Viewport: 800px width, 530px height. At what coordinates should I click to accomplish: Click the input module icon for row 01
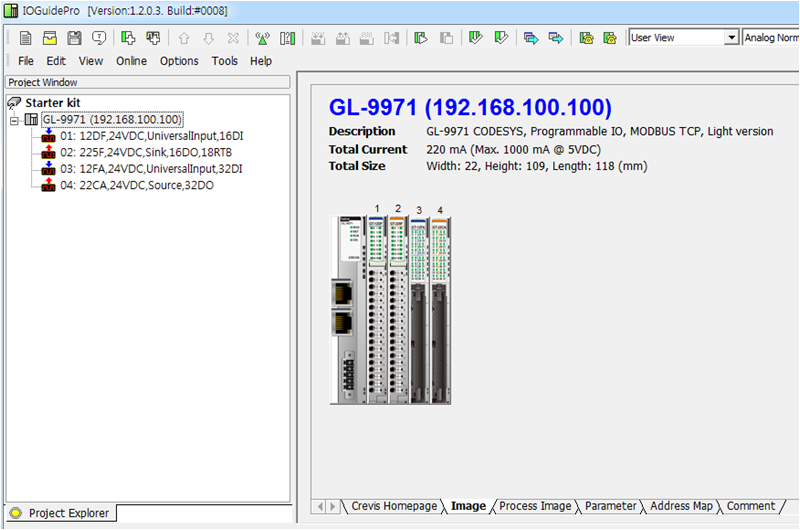48,136
